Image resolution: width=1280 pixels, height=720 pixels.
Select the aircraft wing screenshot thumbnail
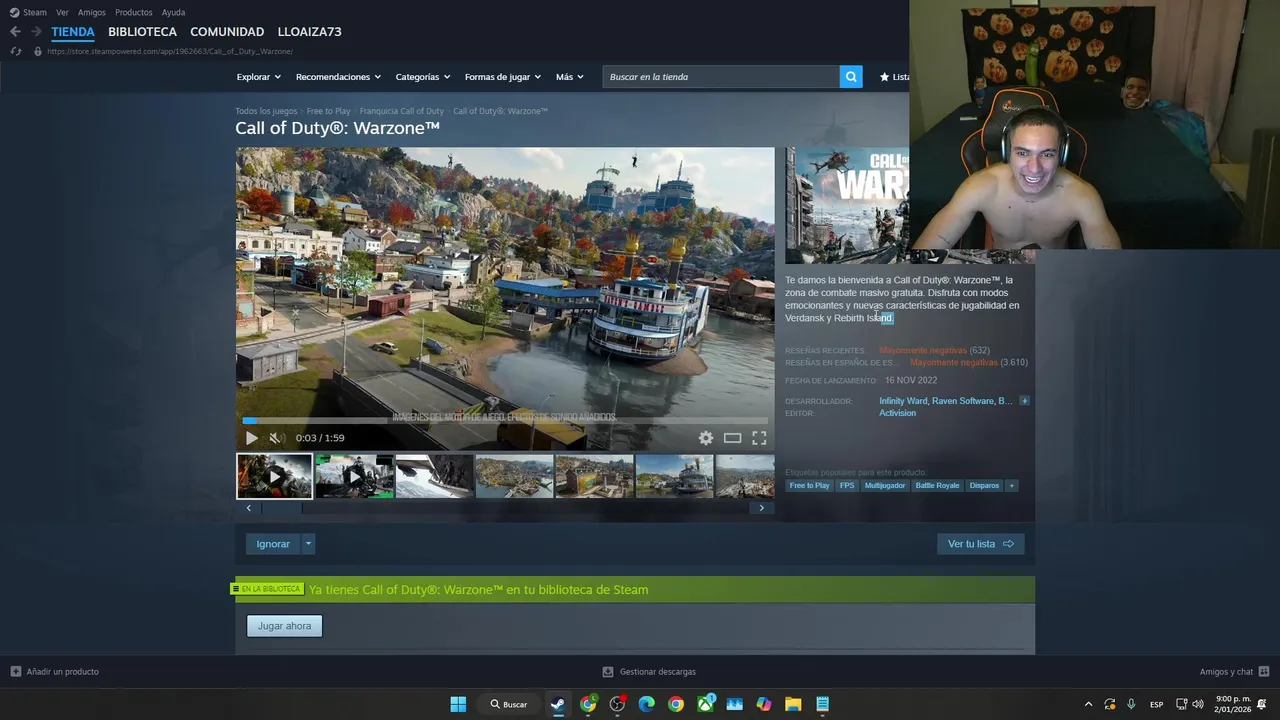(434, 476)
